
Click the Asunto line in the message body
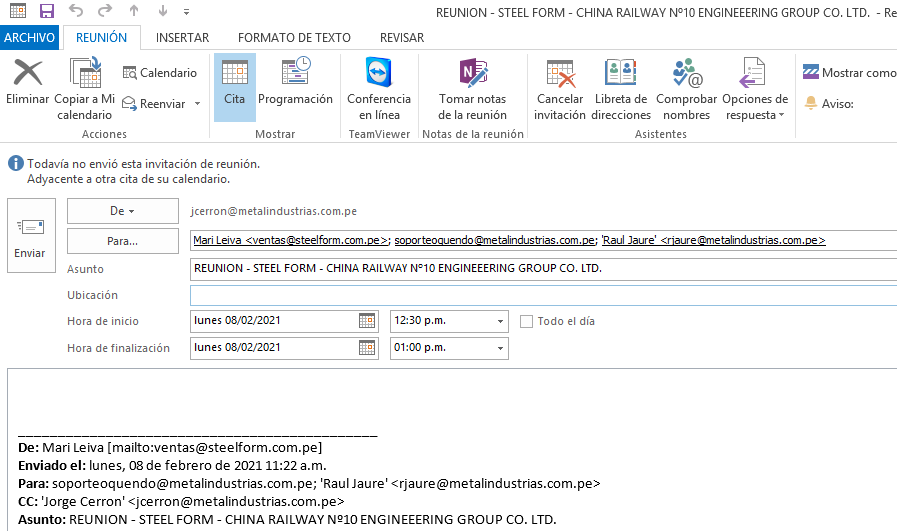[287, 520]
